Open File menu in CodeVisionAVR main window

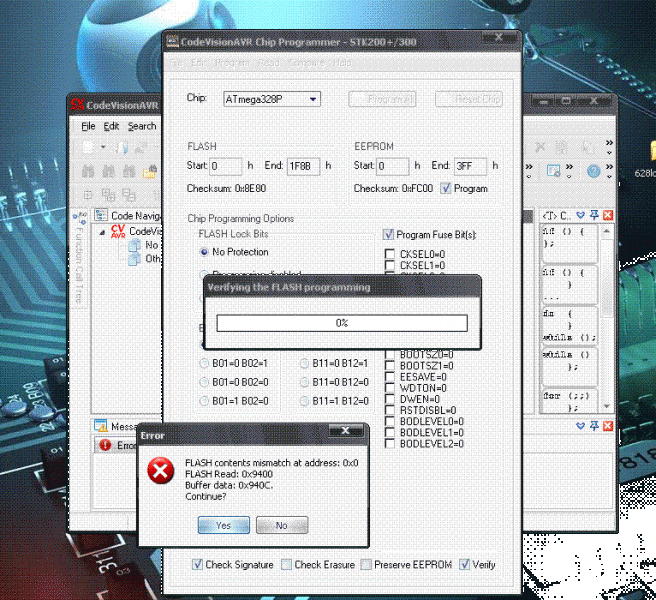88,126
